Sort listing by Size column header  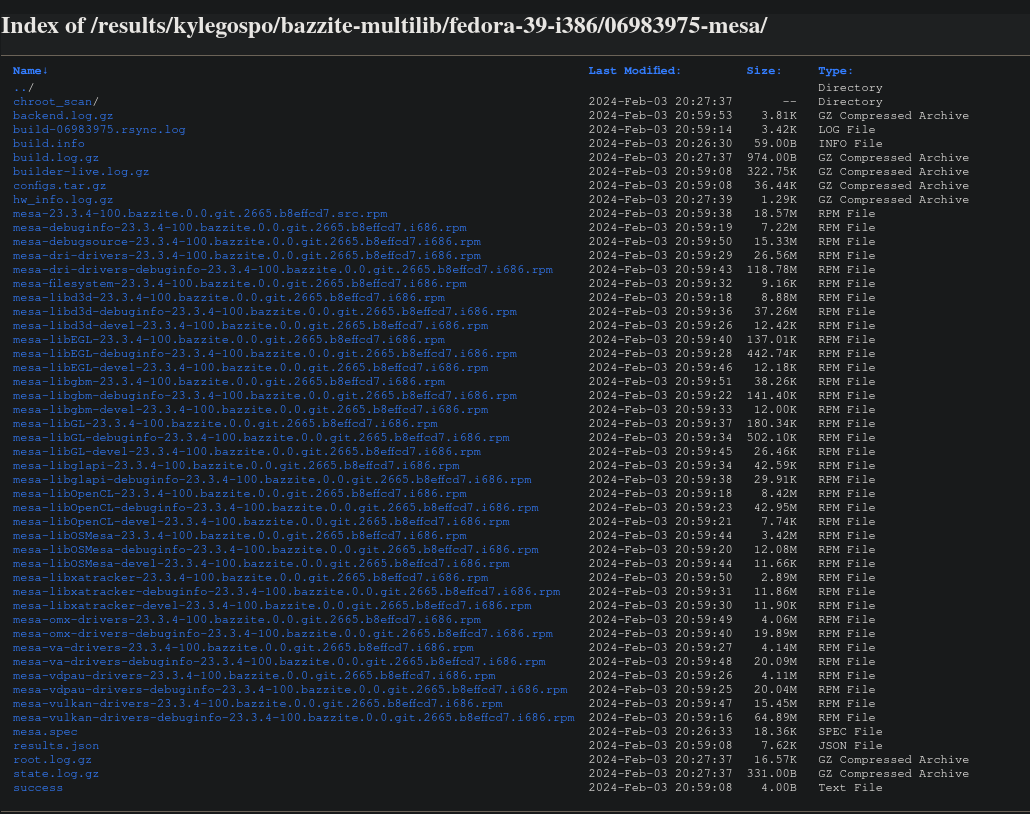pos(763,71)
